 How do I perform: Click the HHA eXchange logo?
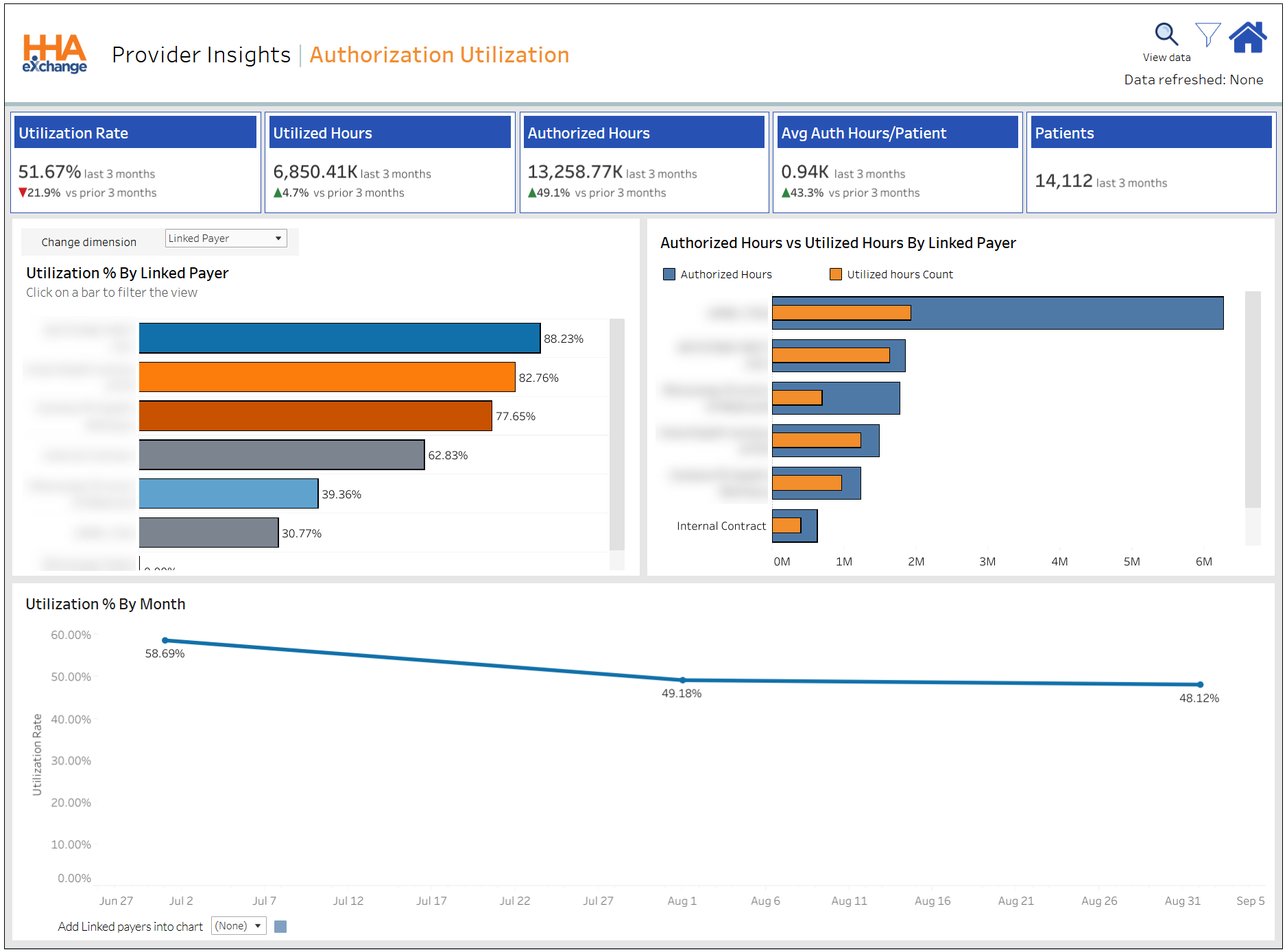(x=54, y=53)
